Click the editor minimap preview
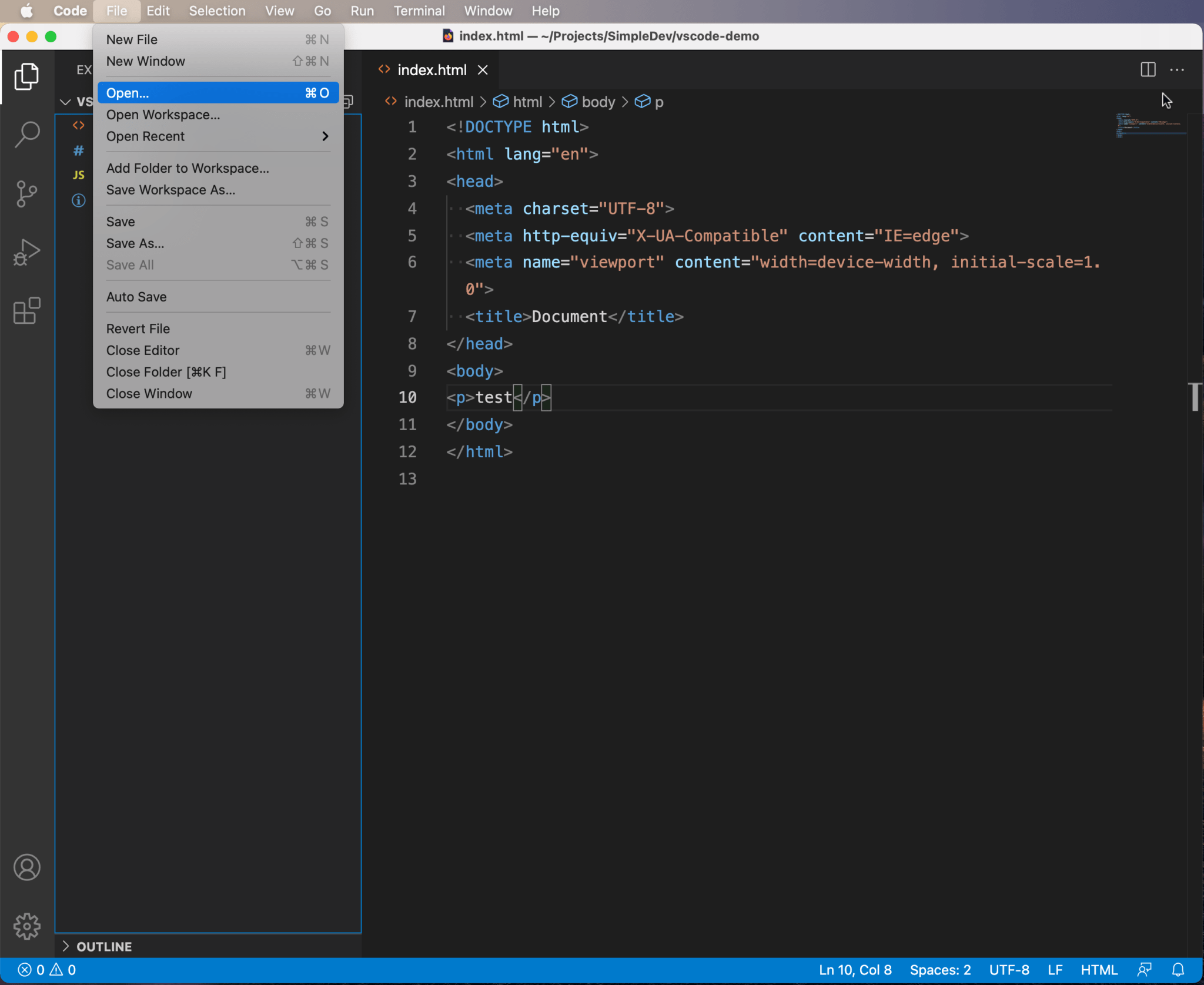Screen dimensions: 1204x985 click(x=1151, y=125)
